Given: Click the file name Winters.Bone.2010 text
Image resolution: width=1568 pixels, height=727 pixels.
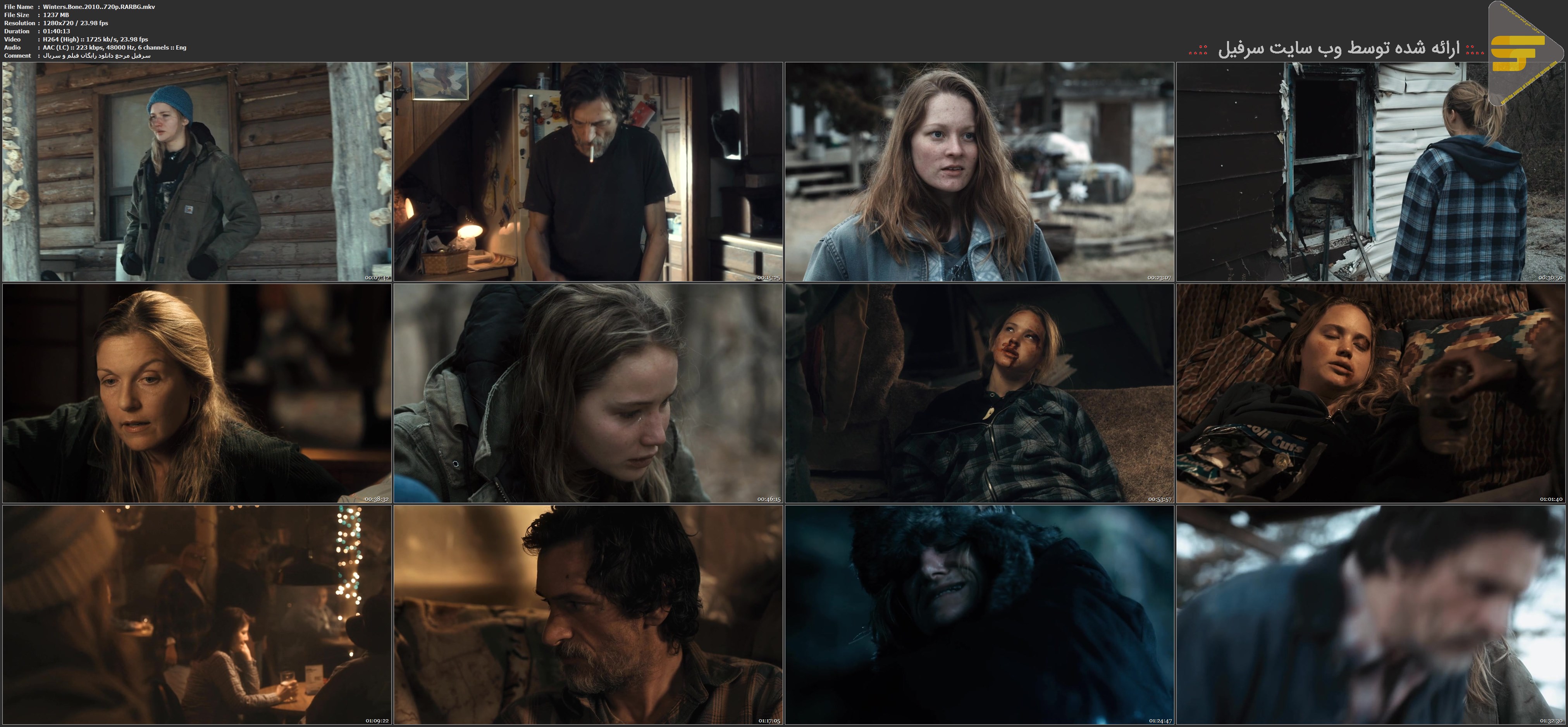Looking at the screenshot, I should point(99,7).
